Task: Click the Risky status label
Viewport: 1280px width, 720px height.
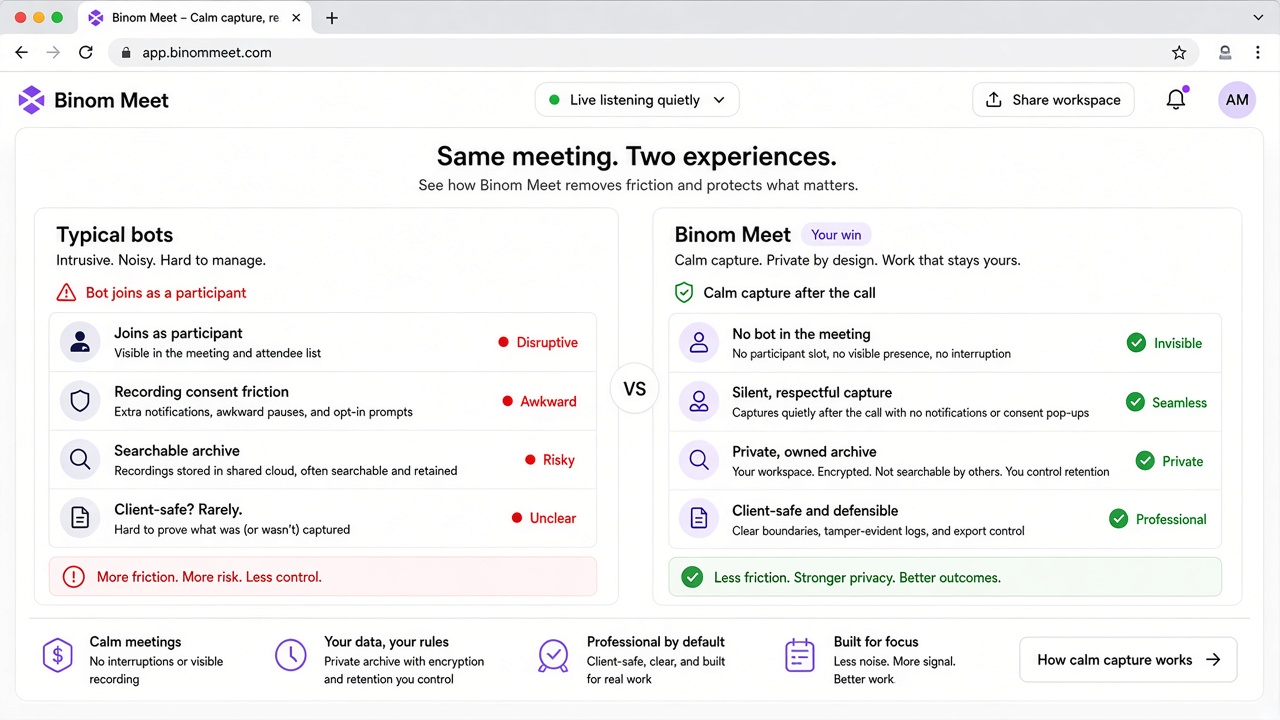Action: tap(550, 460)
